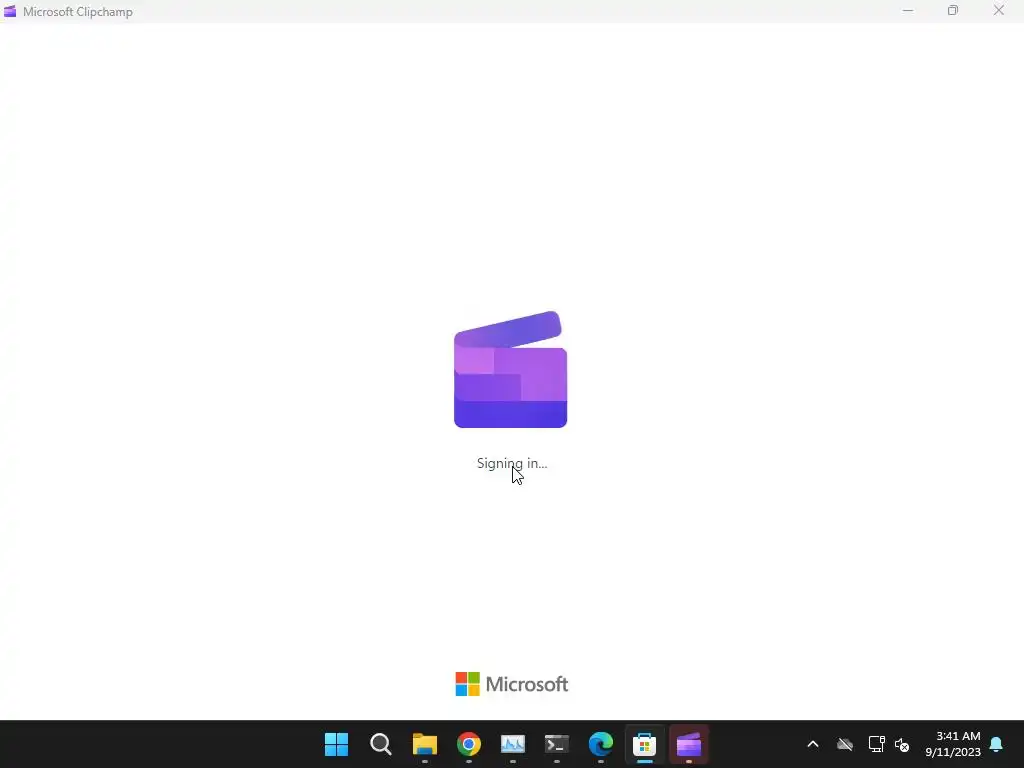Click the 'Signing in...' status text
The width and height of the screenshot is (1024, 768).
512,463
